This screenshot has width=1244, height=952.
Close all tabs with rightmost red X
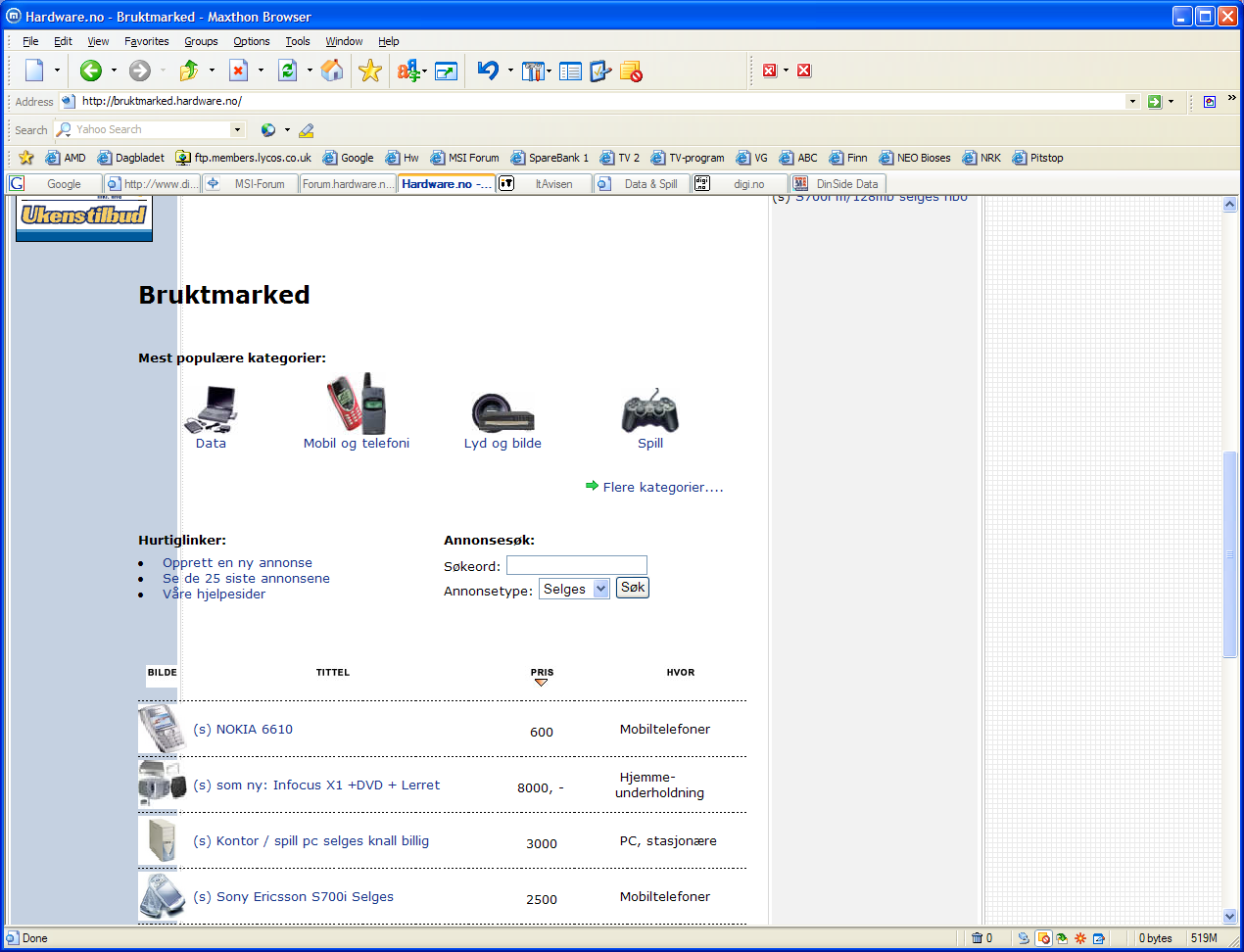804,71
